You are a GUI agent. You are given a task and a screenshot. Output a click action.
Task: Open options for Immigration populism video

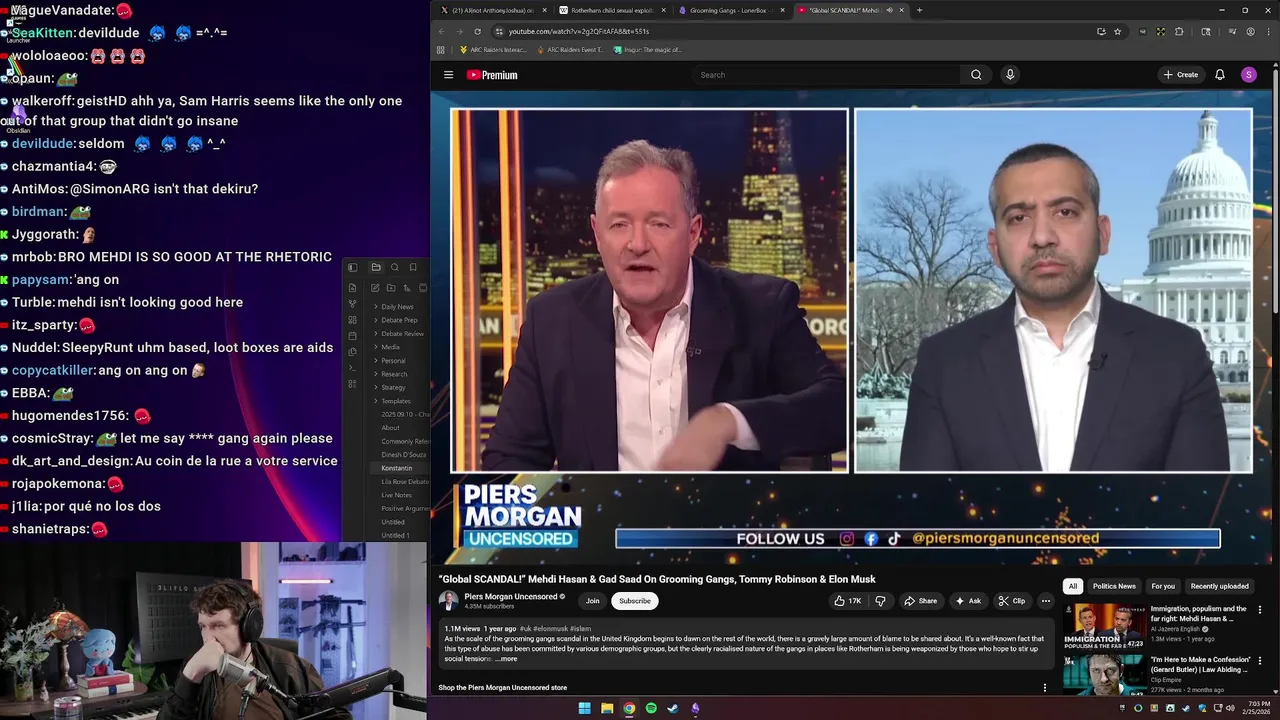pyautogui.click(x=1260, y=609)
